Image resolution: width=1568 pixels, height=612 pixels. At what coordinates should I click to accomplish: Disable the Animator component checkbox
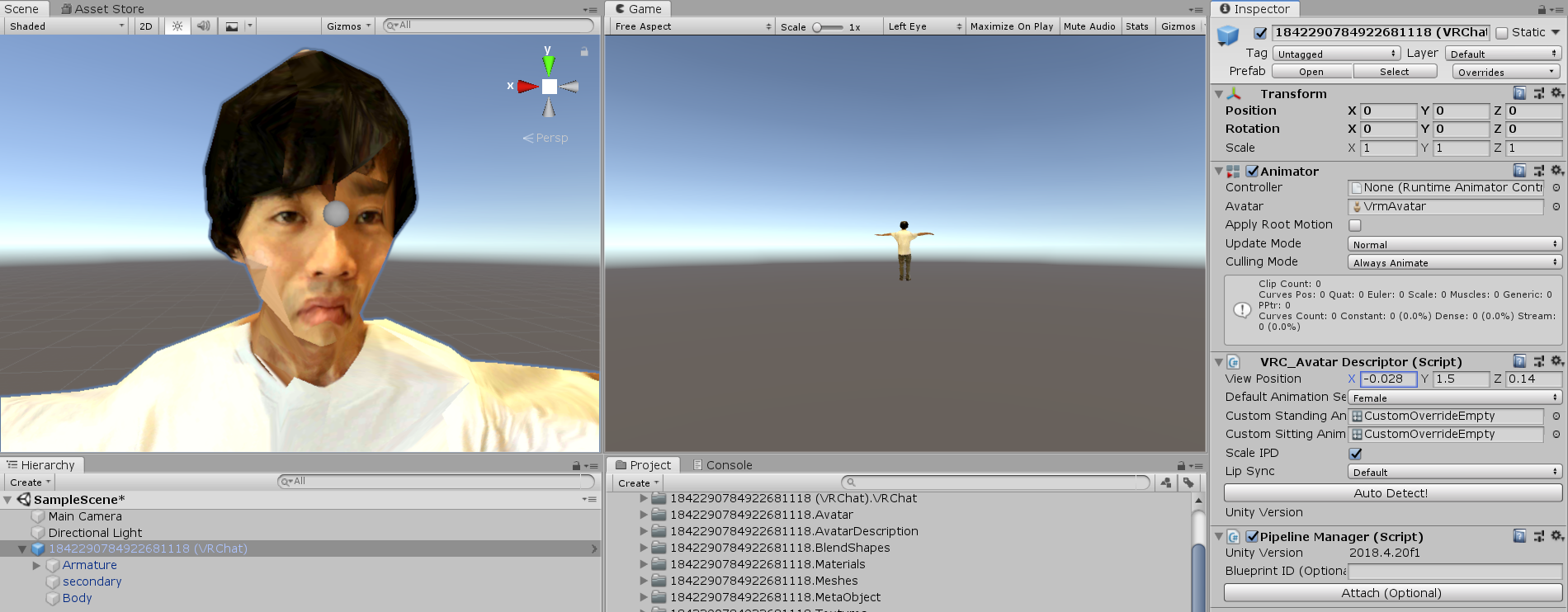pyautogui.click(x=1252, y=172)
